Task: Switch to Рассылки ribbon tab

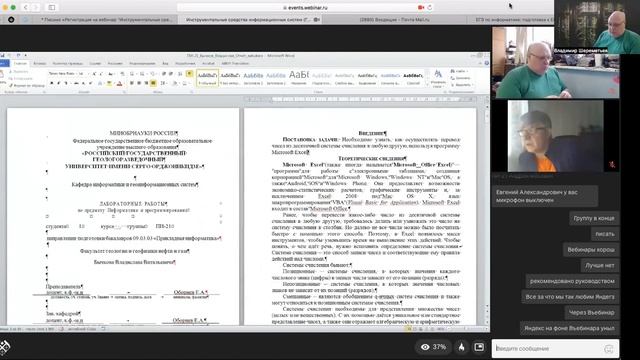Action: click(x=115, y=63)
